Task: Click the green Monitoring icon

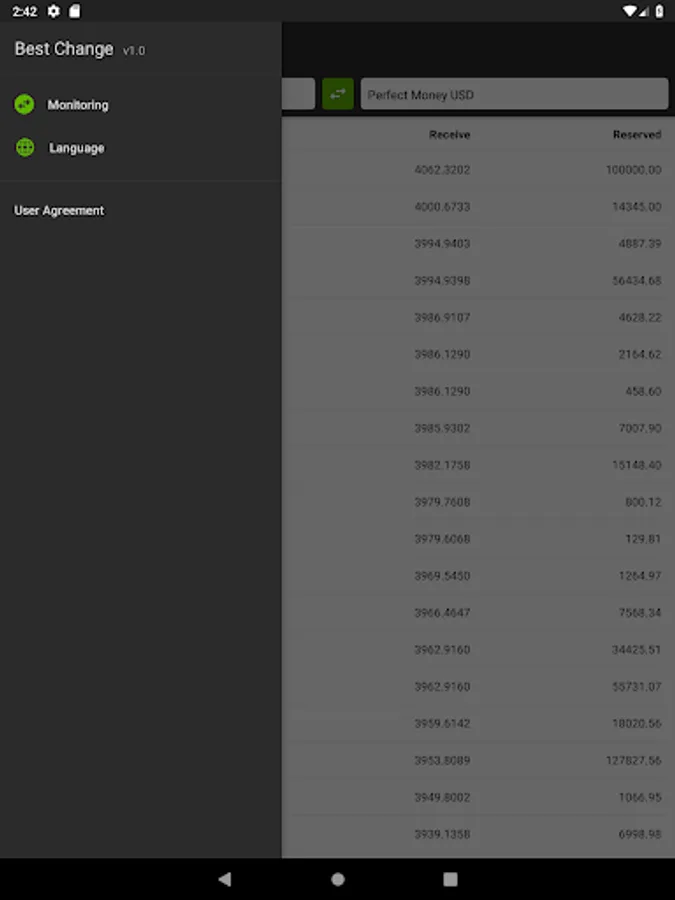Action: click(x=25, y=104)
